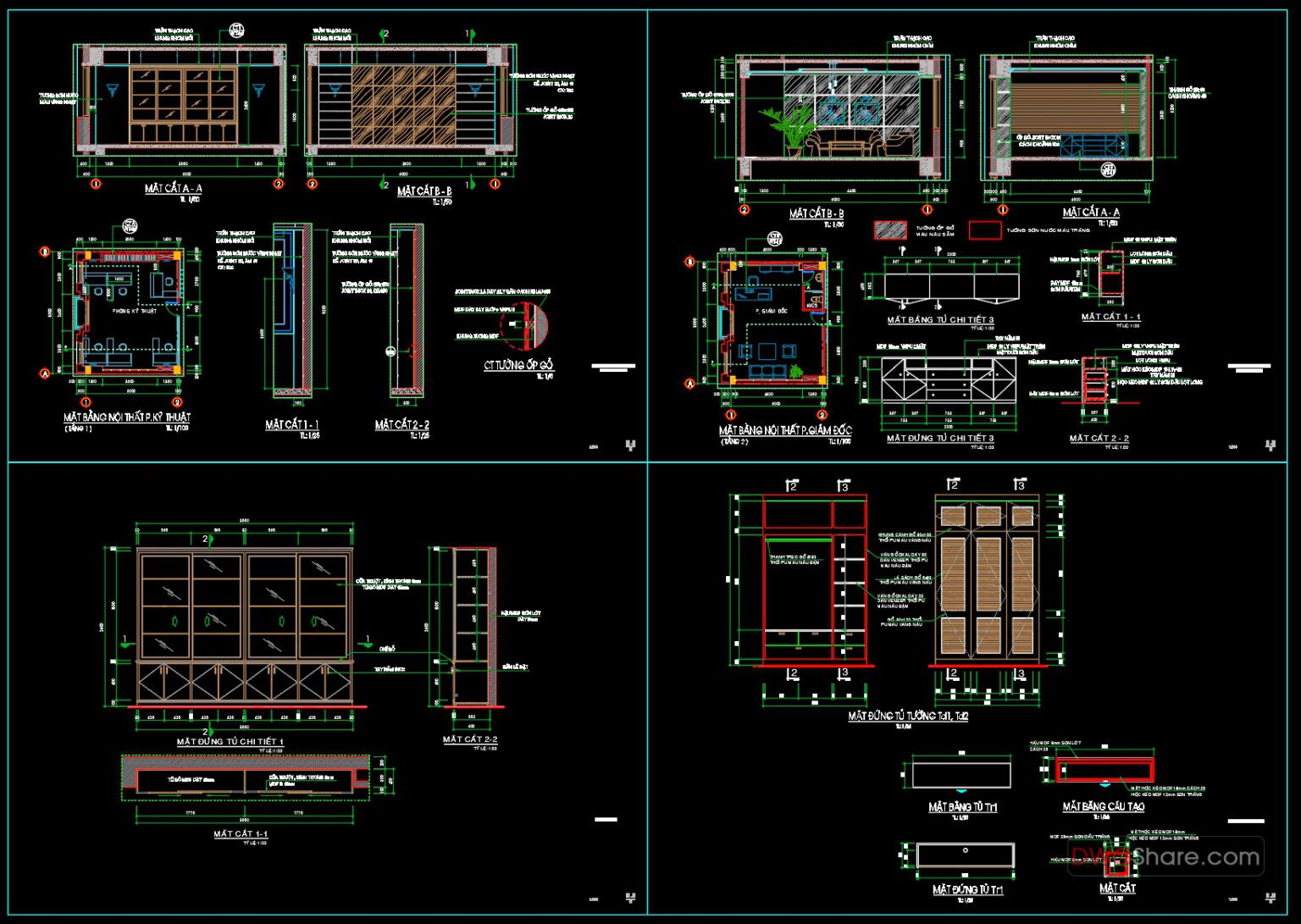
Task: Select the 2800 dimension under MẶT CẮT 1-1
Action: click(x=245, y=819)
